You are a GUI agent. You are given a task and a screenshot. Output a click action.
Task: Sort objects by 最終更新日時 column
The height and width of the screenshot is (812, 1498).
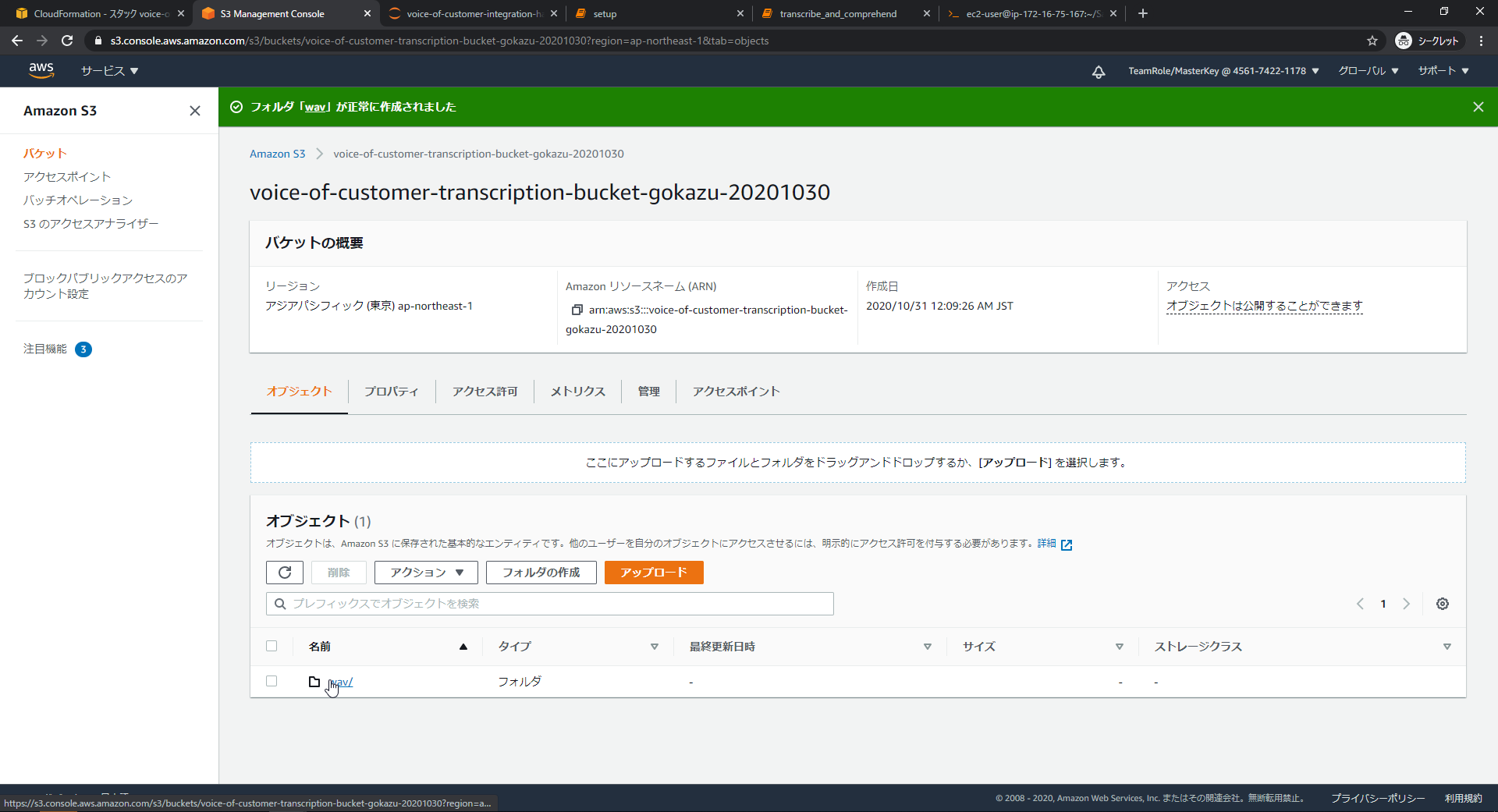coord(811,647)
